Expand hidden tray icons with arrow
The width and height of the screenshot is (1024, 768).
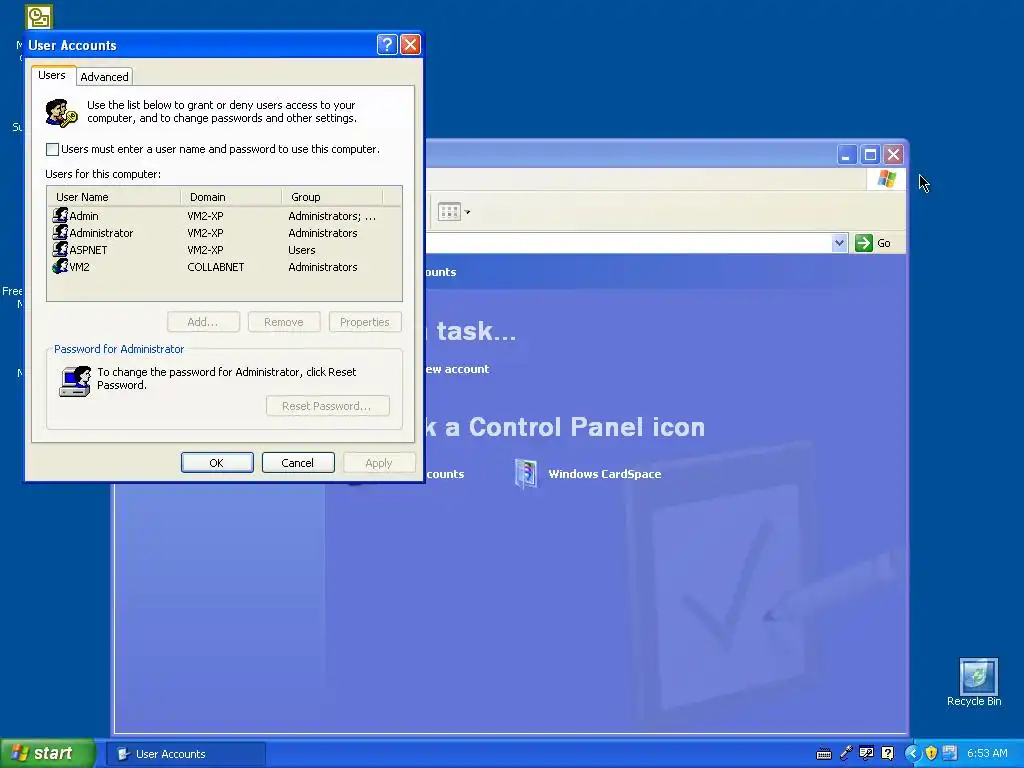(x=912, y=753)
